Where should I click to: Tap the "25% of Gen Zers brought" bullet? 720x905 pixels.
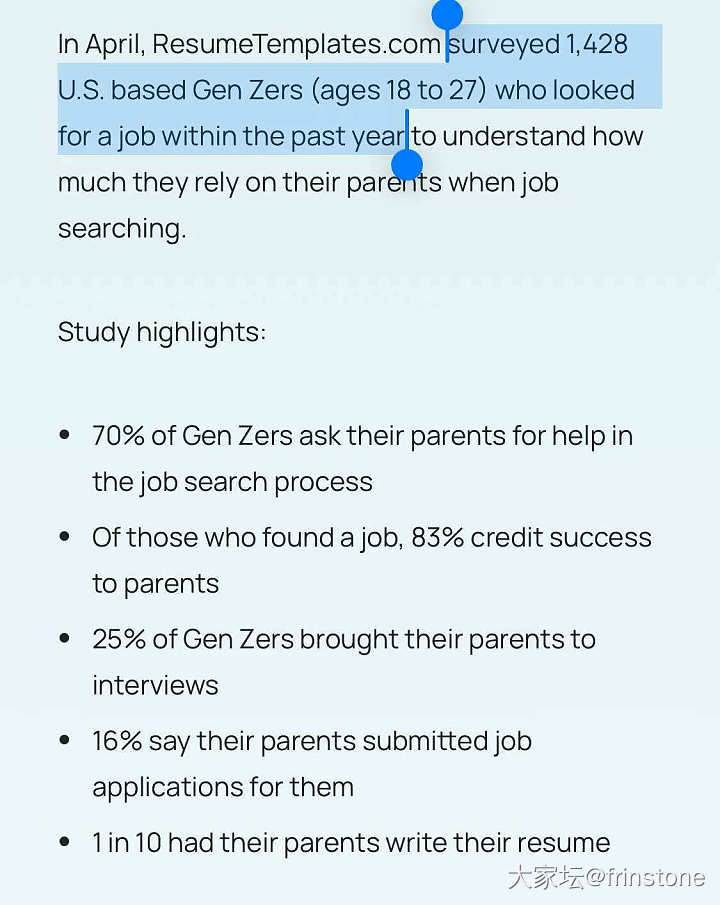pyautogui.click(x=344, y=662)
